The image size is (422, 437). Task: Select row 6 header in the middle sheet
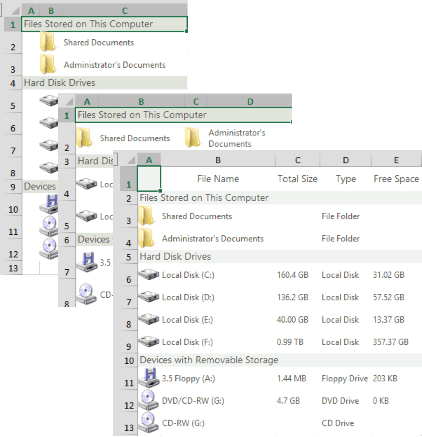coord(67,240)
